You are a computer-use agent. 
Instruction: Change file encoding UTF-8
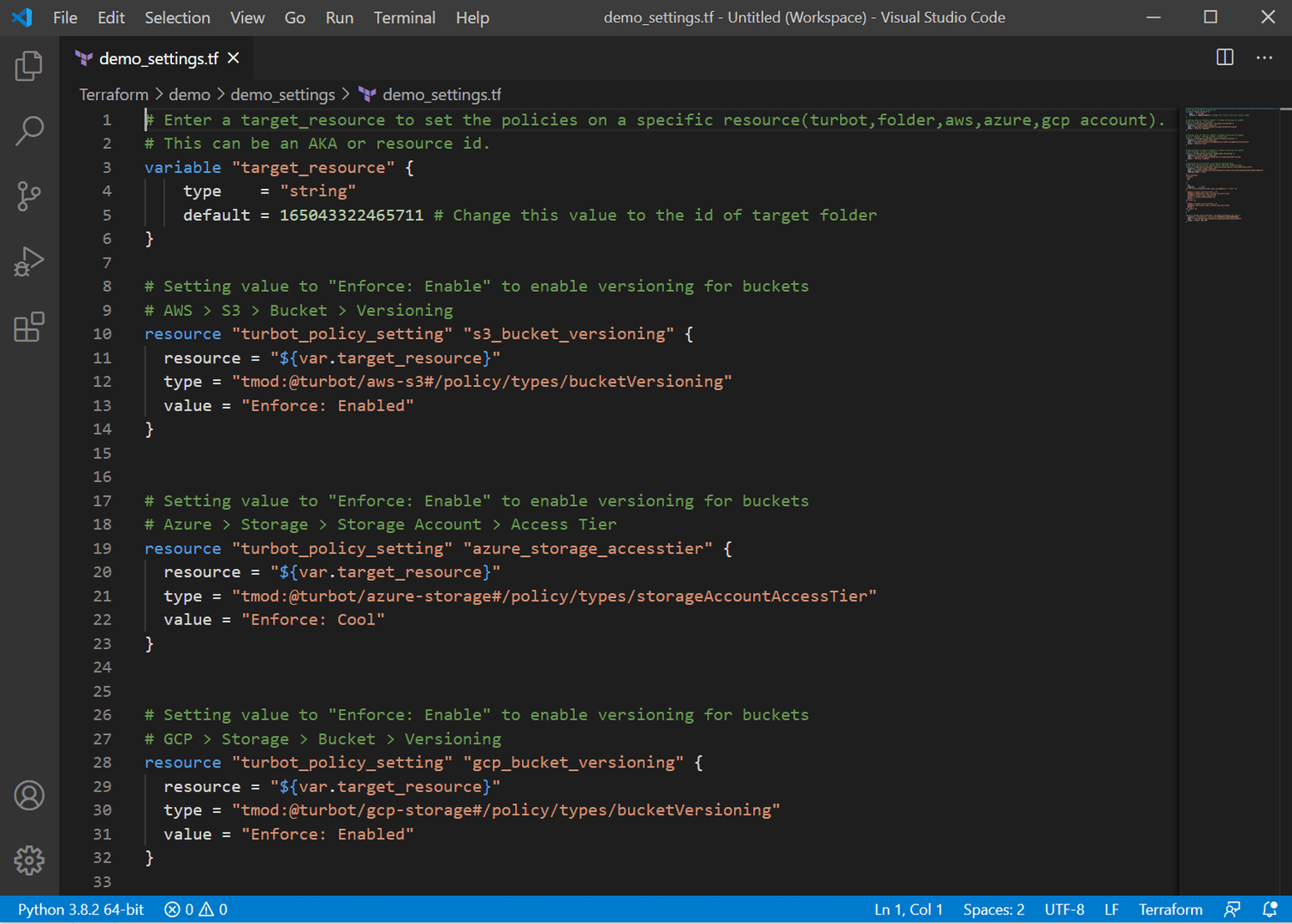tap(1064, 909)
